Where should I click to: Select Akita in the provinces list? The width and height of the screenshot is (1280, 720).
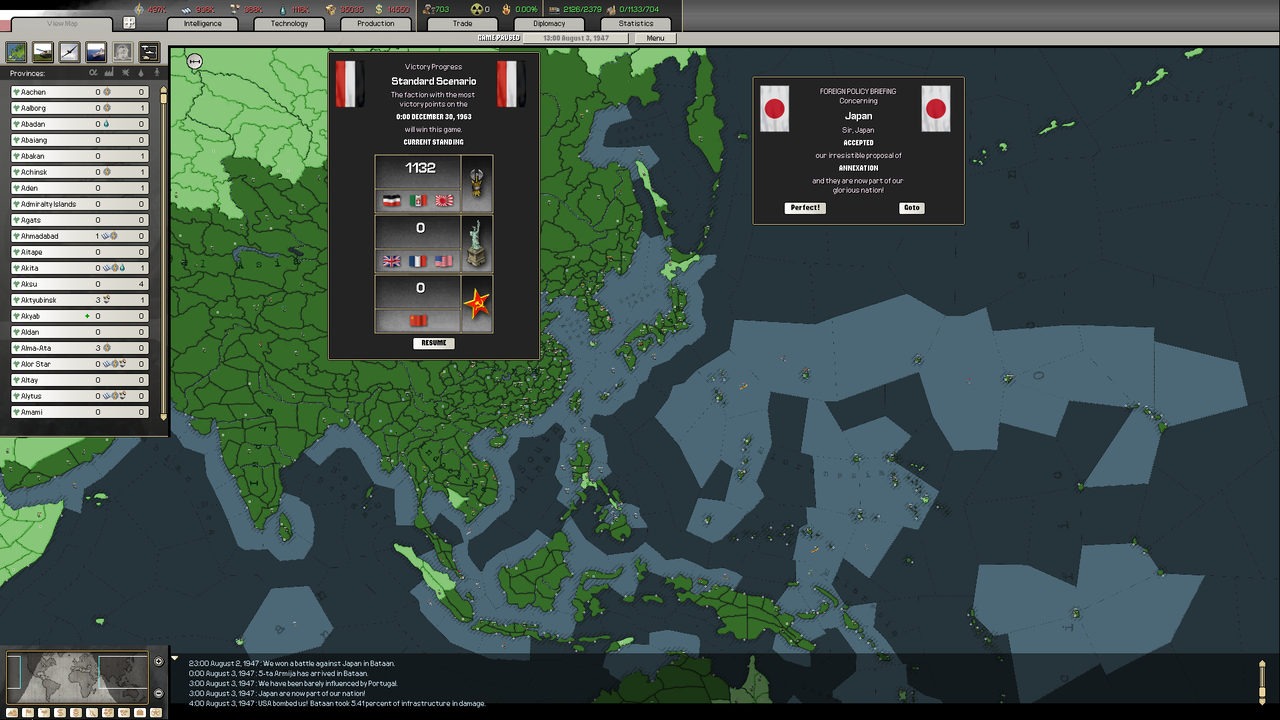pos(80,268)
